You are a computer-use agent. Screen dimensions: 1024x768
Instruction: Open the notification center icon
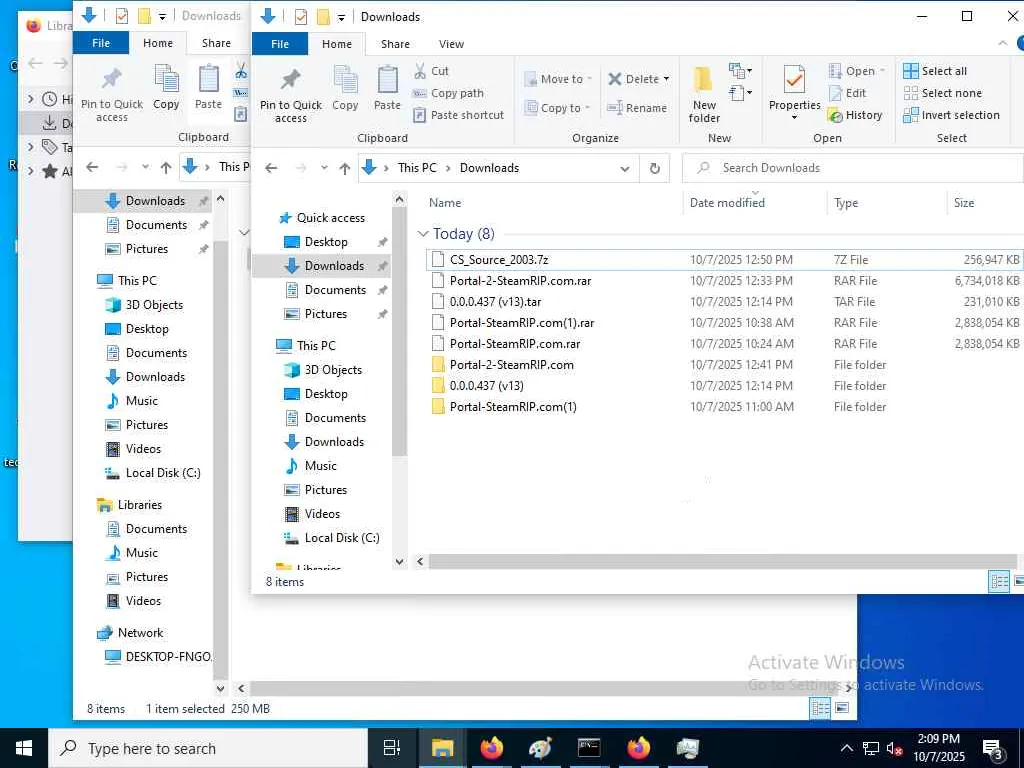point(993,749)
